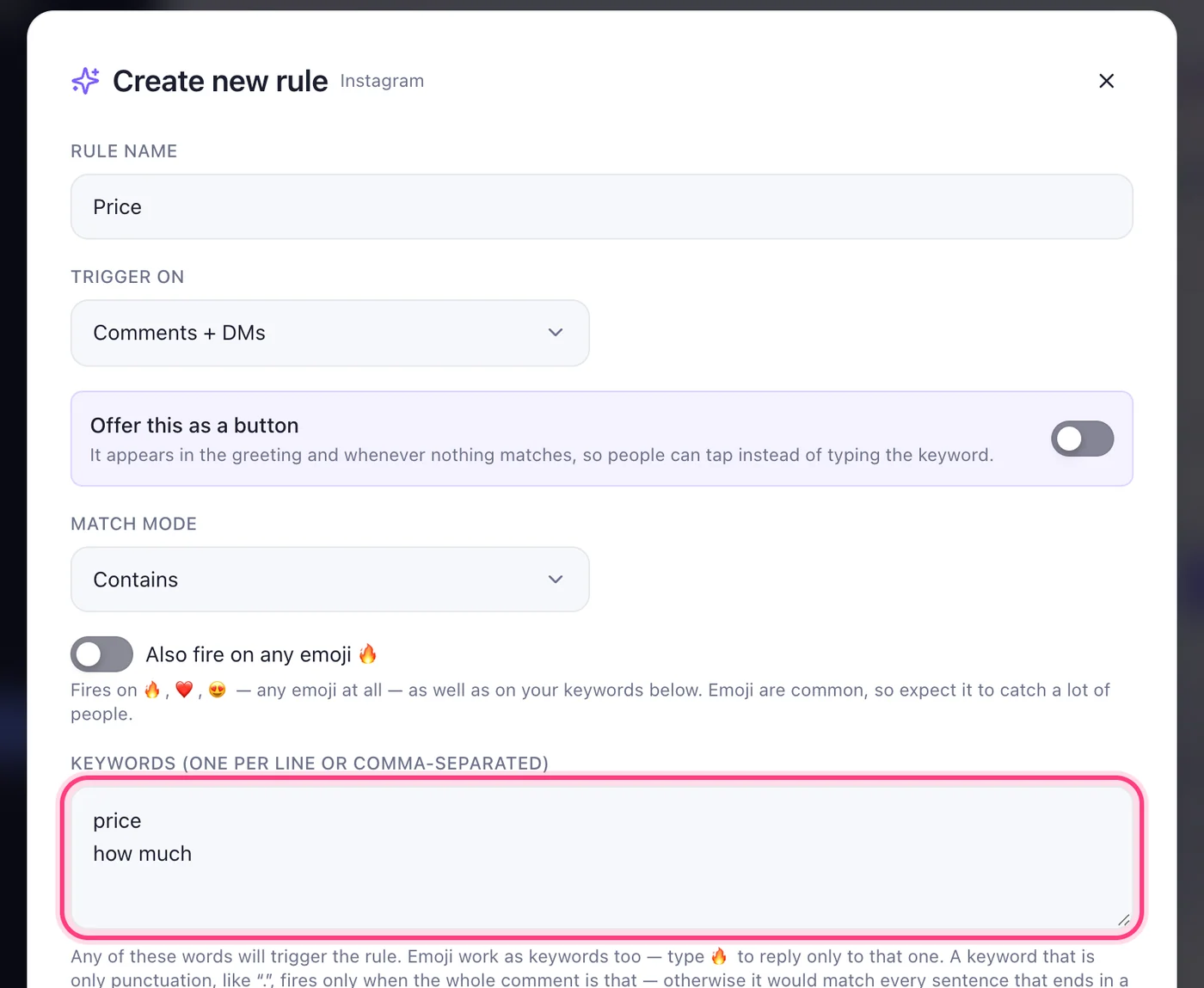Click the Create new rule heading
This screenshot has height=988, width=1204.
pos(220,81)
